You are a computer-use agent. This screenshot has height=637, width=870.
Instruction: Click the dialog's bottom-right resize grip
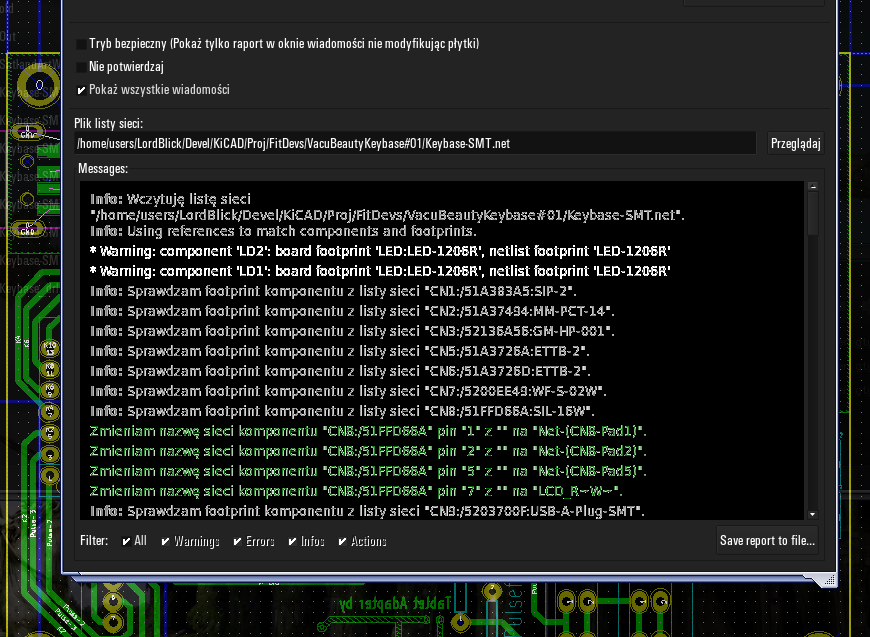827,579
